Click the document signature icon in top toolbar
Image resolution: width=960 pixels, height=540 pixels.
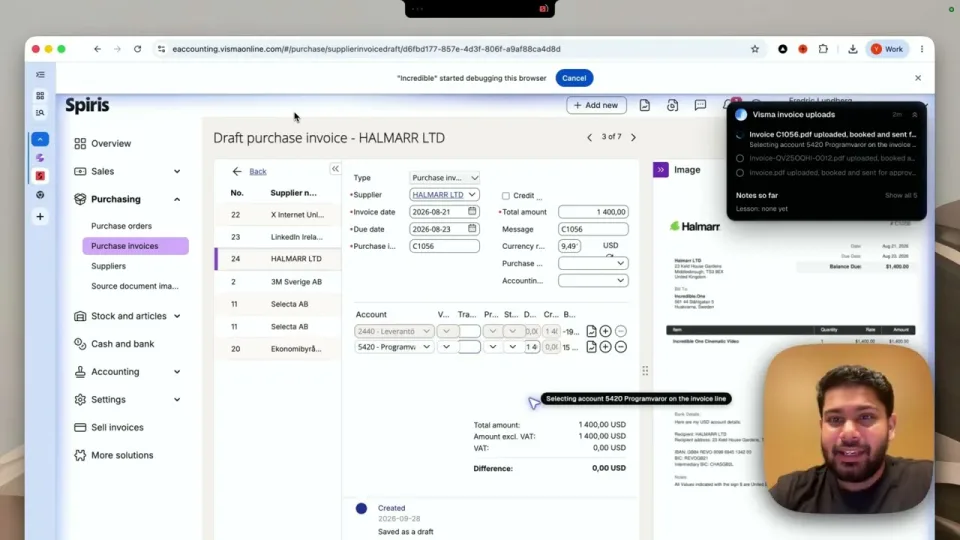pyautogui.click(x=645, y=105)
